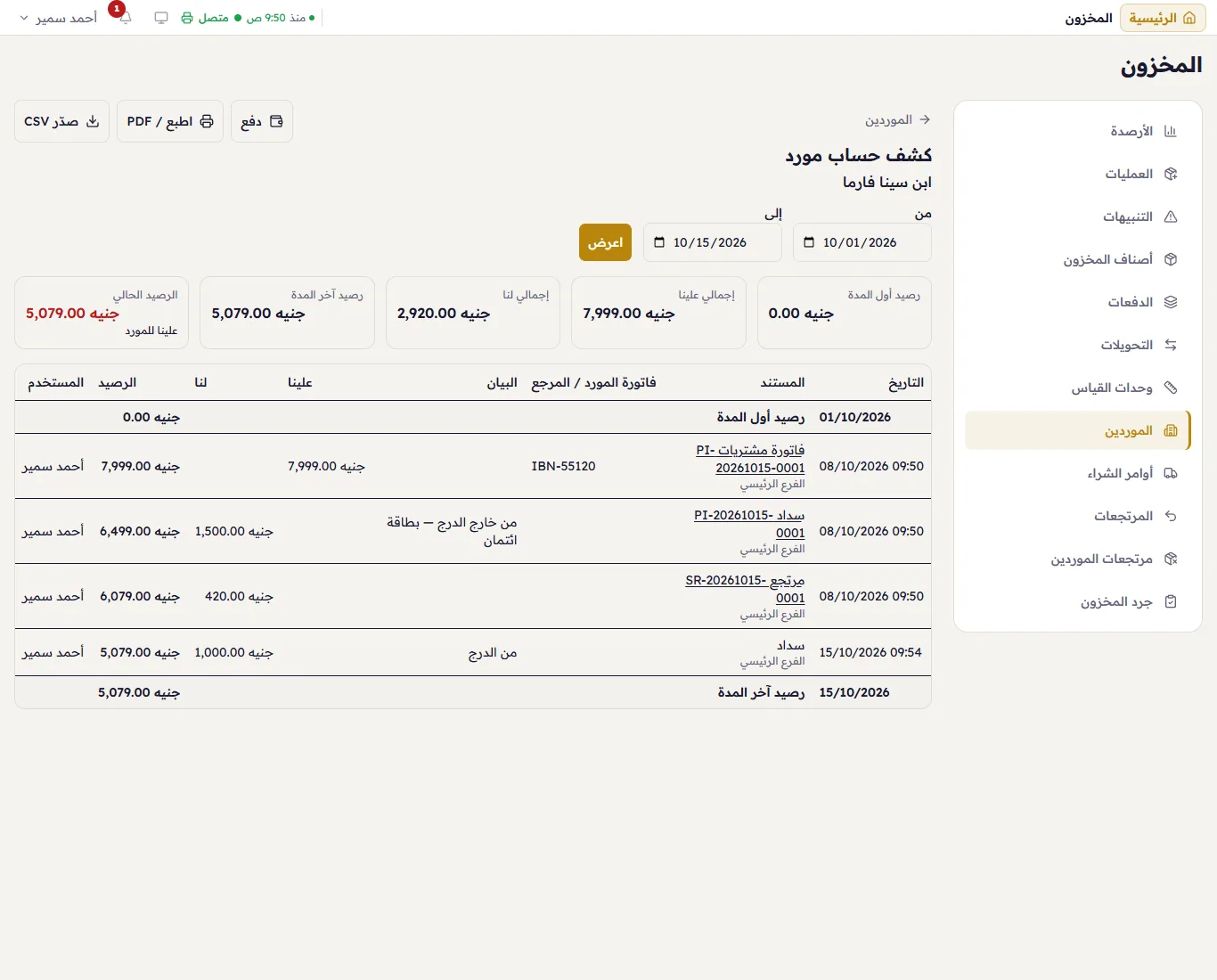Click the اعرض button
Screen dimensions: 1217x980
[x=605, y=242]
